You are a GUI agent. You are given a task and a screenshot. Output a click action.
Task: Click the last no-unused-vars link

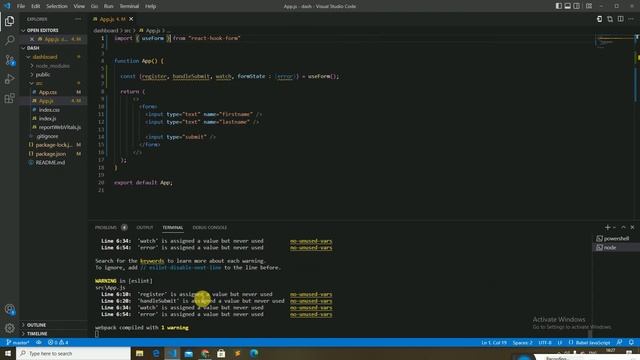click(311, 314)
